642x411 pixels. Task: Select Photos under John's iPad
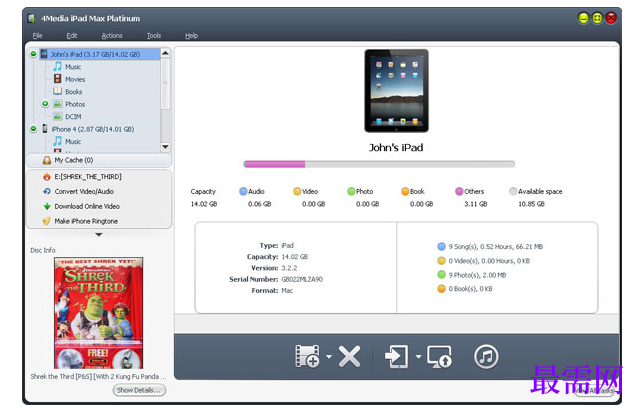coord(75,104)
